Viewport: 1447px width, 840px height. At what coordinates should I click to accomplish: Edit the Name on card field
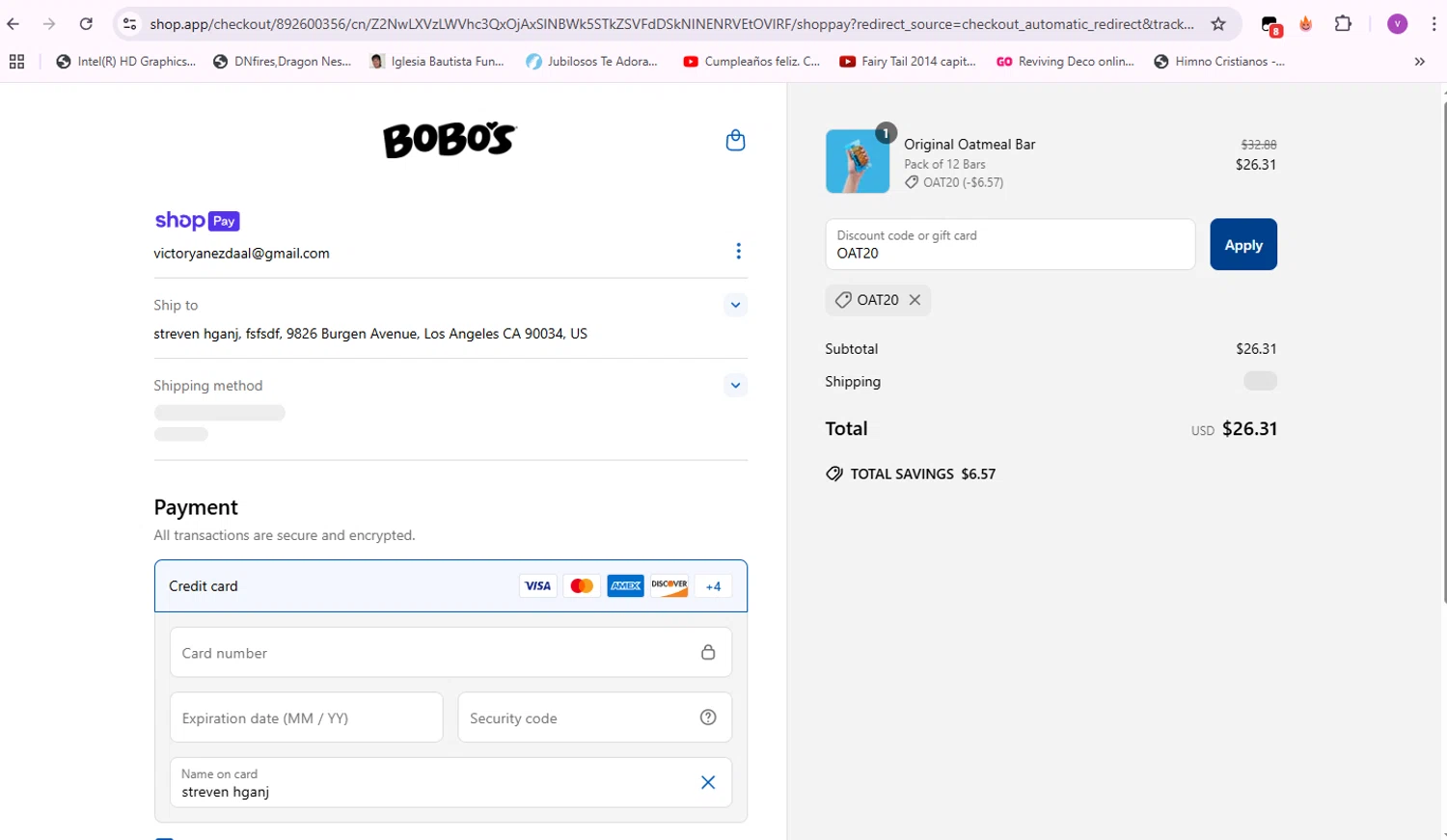coord(450,782)
